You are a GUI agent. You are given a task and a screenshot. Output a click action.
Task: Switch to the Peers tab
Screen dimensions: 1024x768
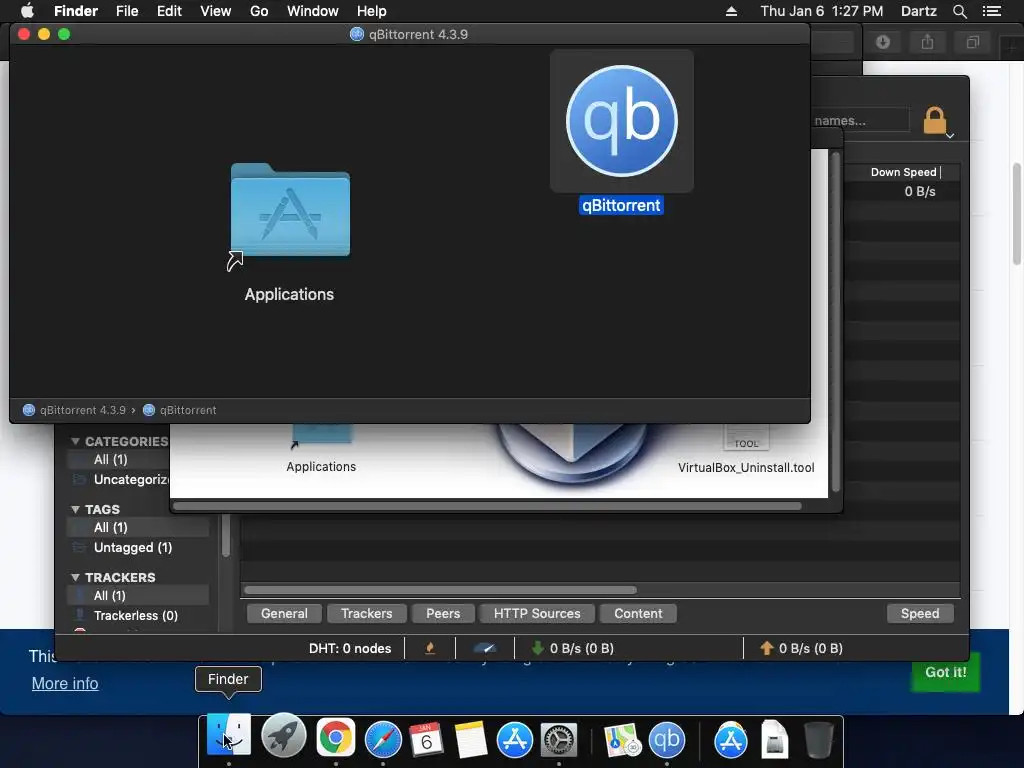point(443,613)
